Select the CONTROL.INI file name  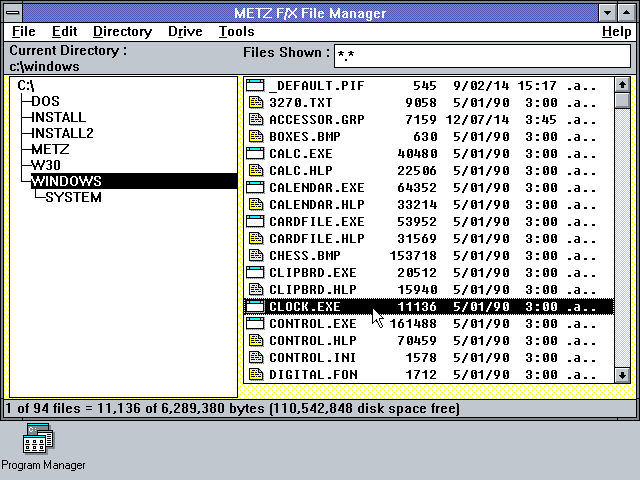click(313, 358)
